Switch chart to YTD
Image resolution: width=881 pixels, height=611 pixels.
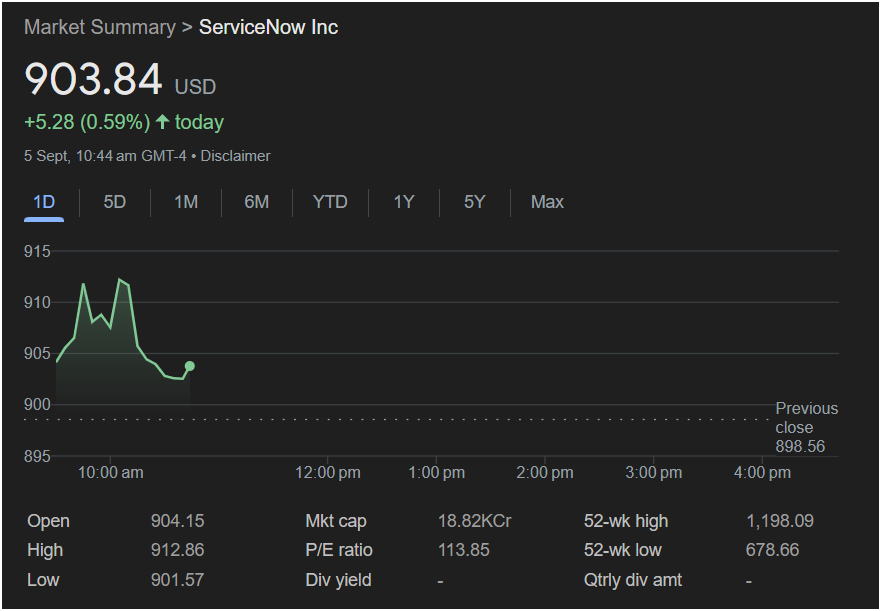tap(330, 202)
